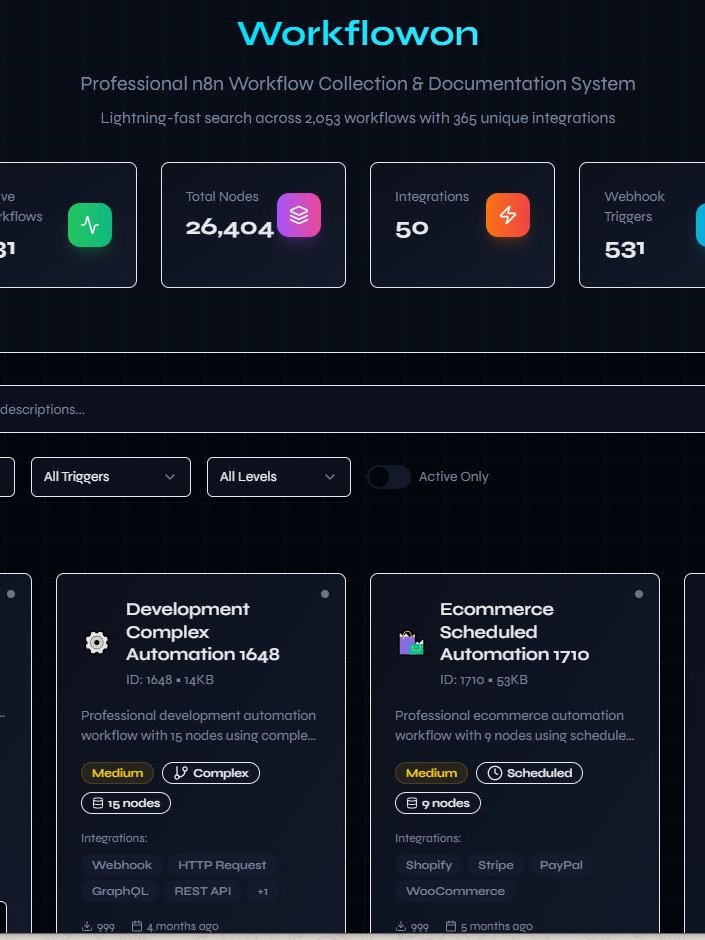Screen dimensions: 705x940
Task: Click Professional development automation description text
Action: (x=198, y=725)
